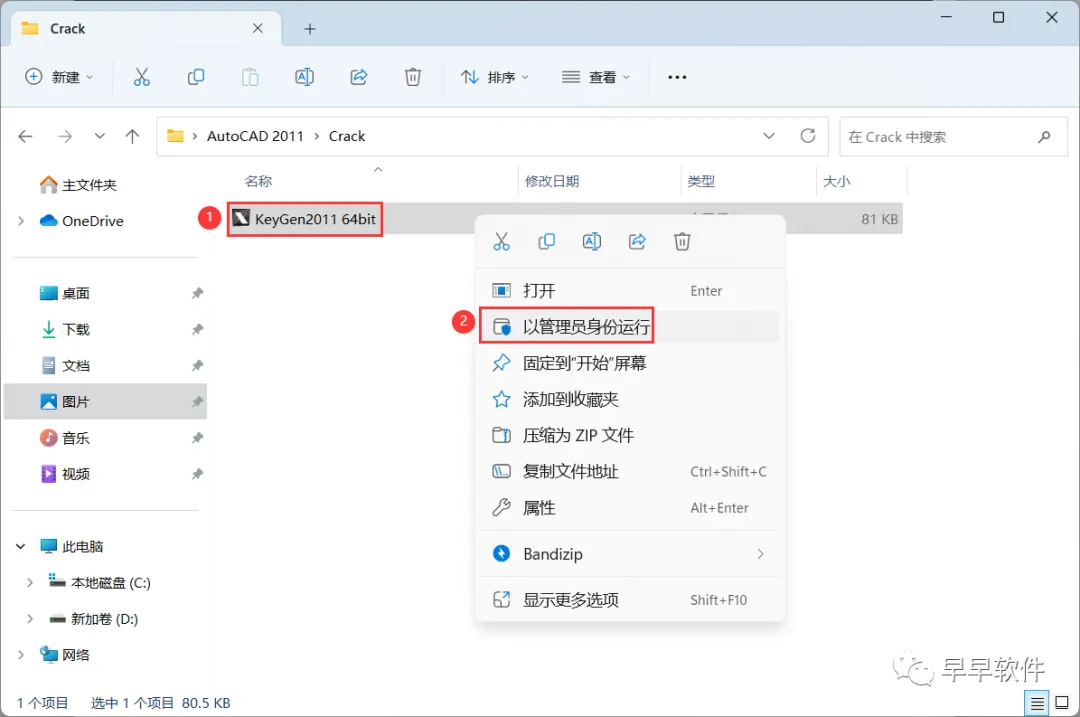The width and height of the screenshot is (1080, 717).
Task: Click the context menu Share icon
Action: (x=637, y=242)
